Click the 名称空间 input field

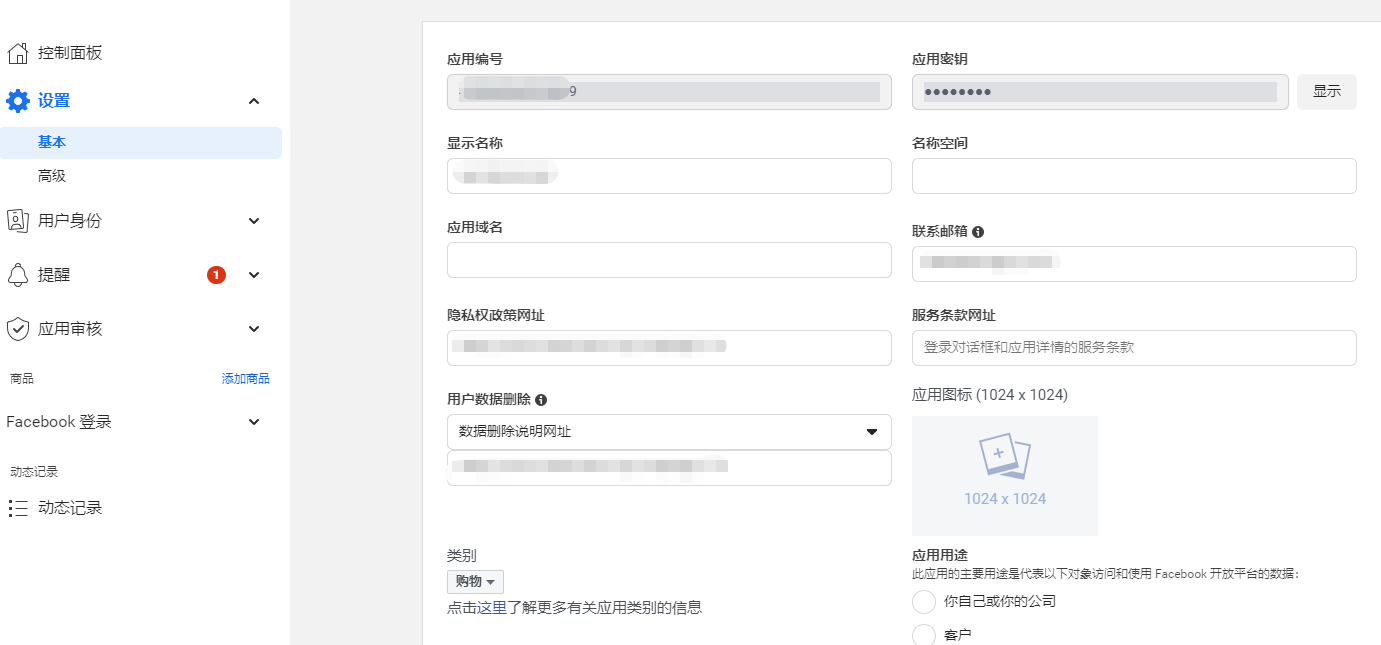pyautogui.click(x=1133, y=176)
